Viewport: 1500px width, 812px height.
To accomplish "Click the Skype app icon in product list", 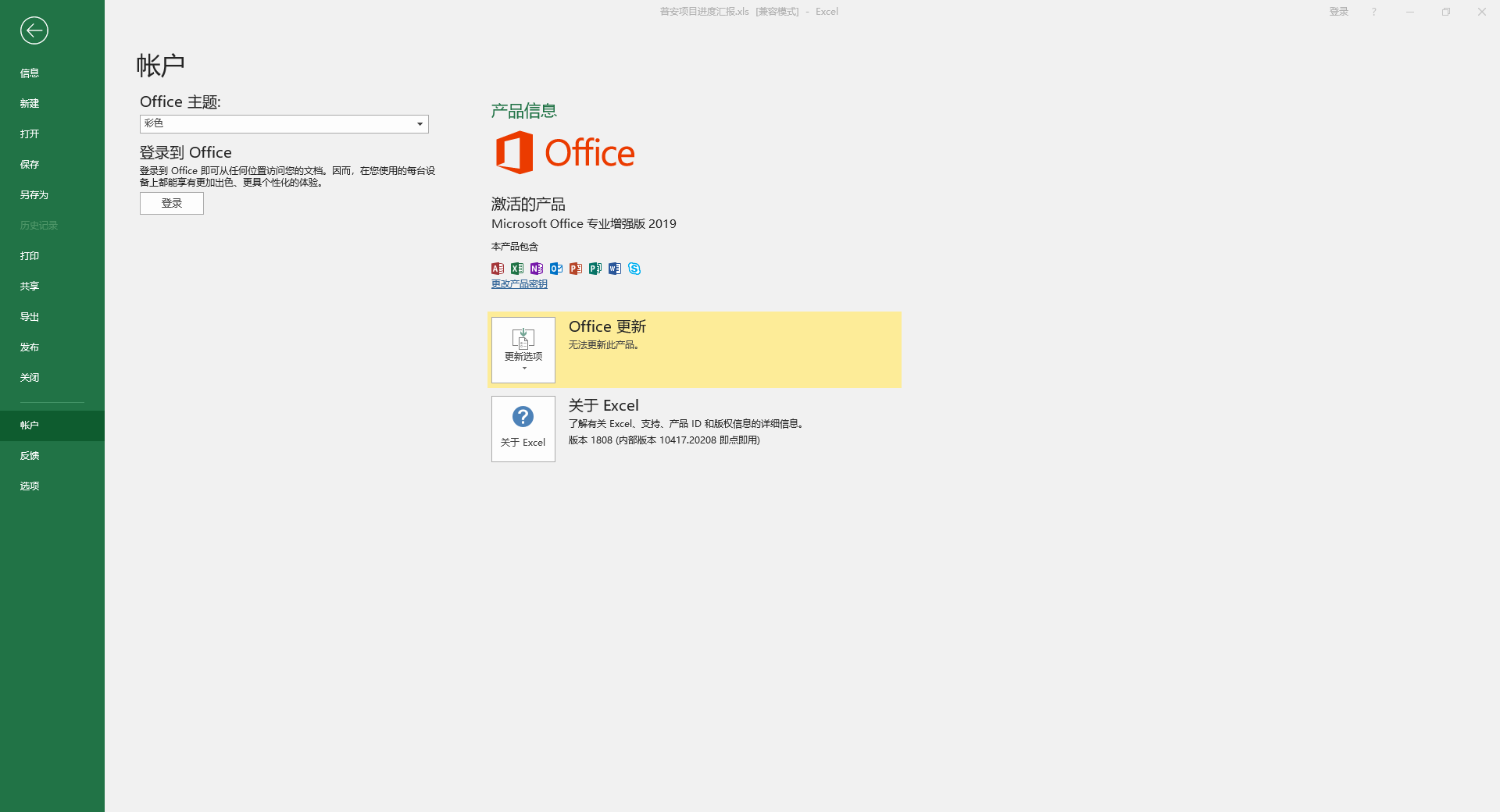I will point(634,269).
